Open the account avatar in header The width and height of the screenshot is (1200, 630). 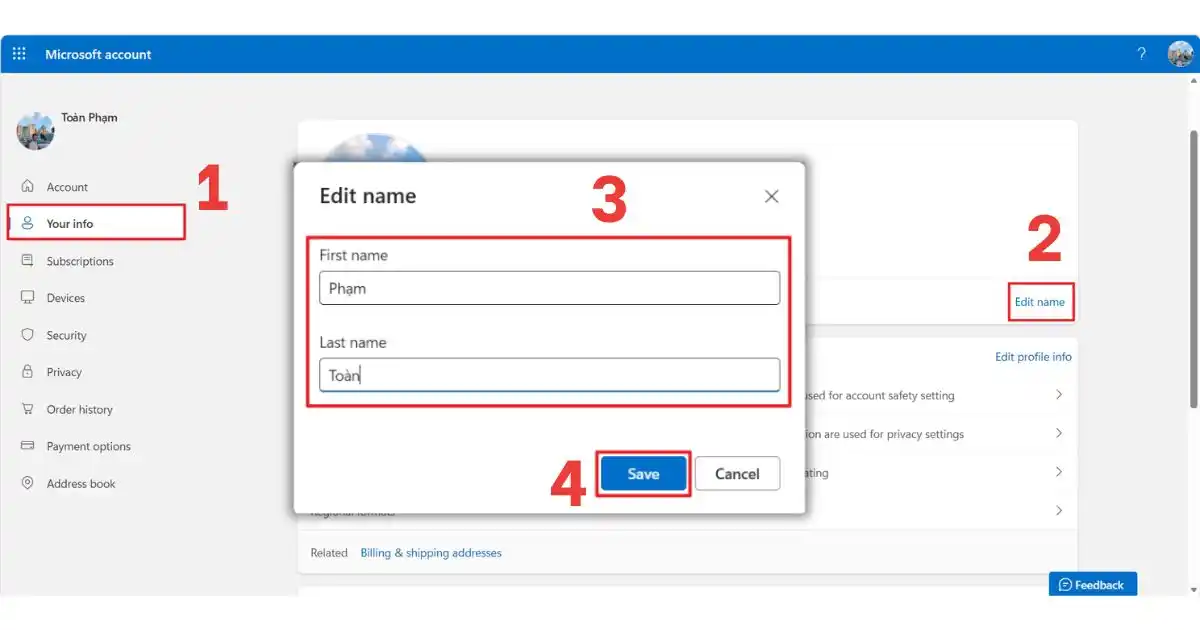pos(1180,54)
